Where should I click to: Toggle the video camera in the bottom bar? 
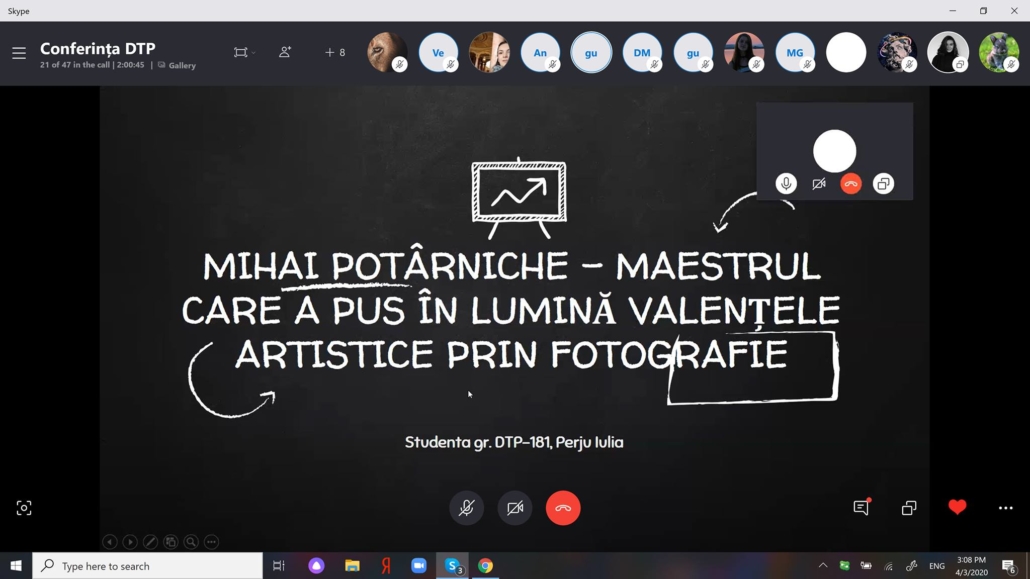tap(515, 508)
